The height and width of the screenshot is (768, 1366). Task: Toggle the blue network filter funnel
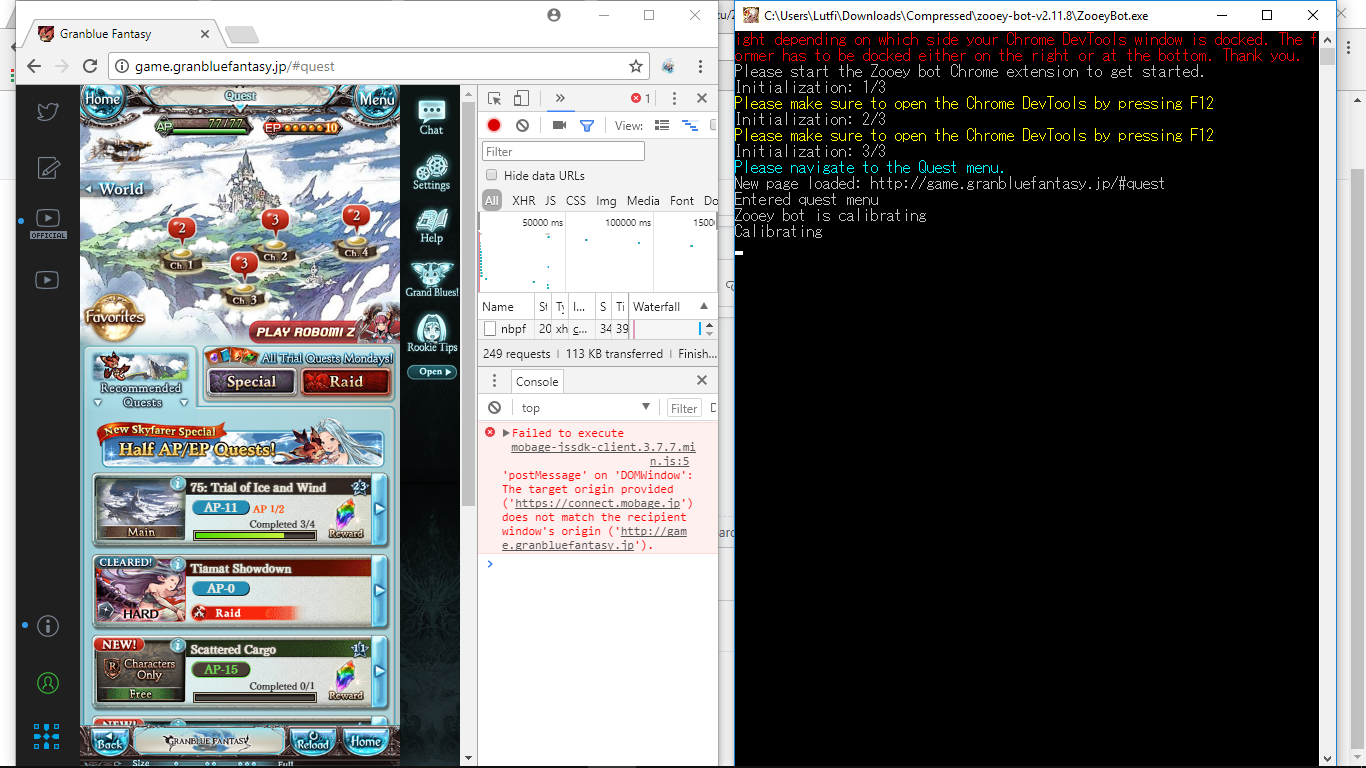pos(587,125)
